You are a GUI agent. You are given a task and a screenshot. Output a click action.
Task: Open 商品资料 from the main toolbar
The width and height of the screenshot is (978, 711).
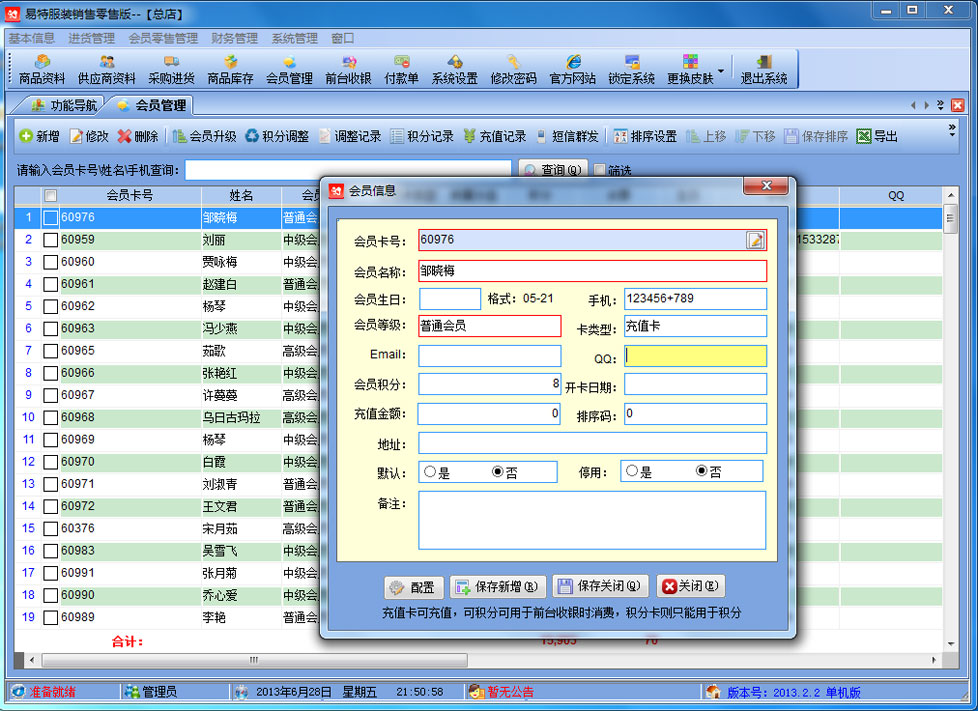tap(42, 69)
